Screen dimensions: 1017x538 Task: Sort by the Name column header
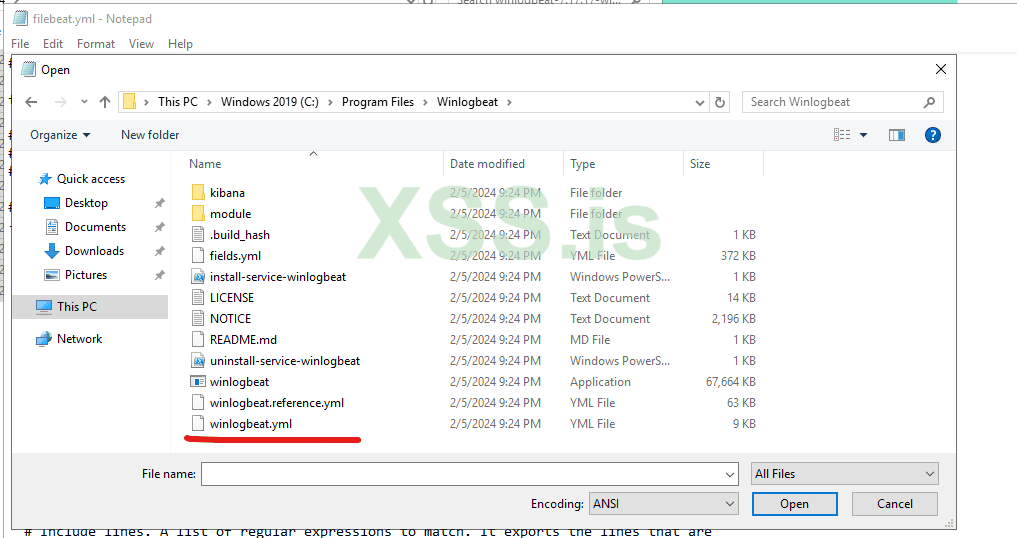coord(205,164)
